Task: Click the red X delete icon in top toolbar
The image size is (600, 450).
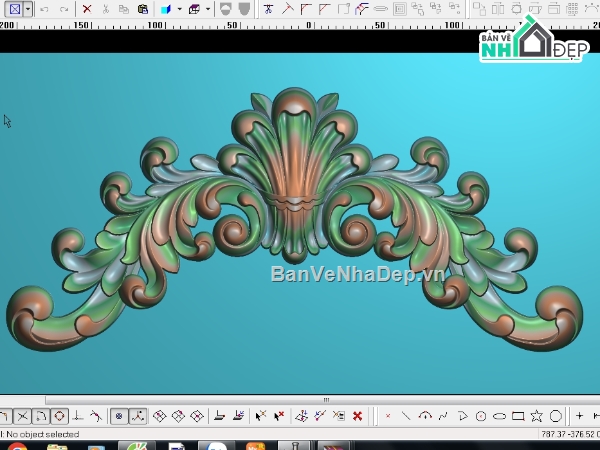Action: tap(87, 9)
